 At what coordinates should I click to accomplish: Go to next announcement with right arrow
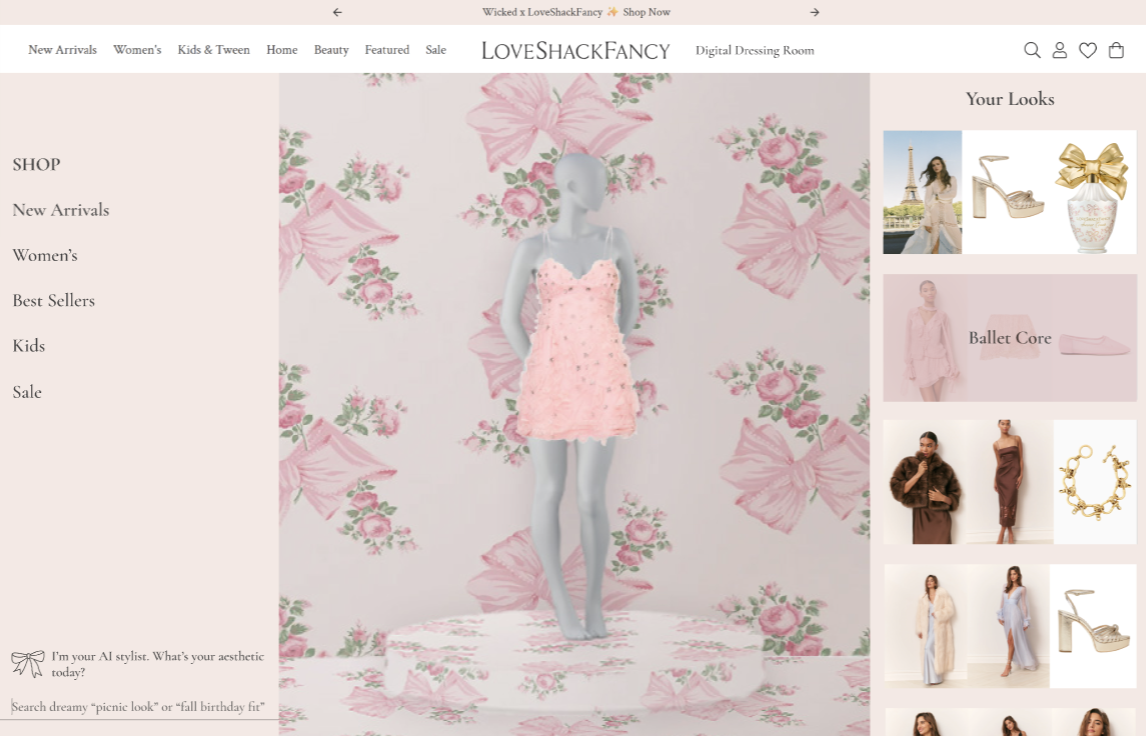click(x=815, y=12)
